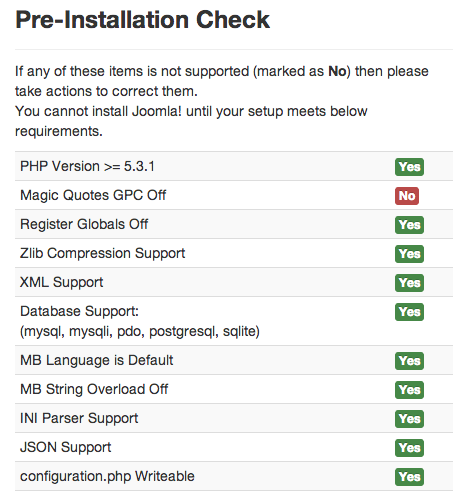Click the MB String Overload Off label
The width and height of the screenshot is (456, 504).
pos(94,389)
